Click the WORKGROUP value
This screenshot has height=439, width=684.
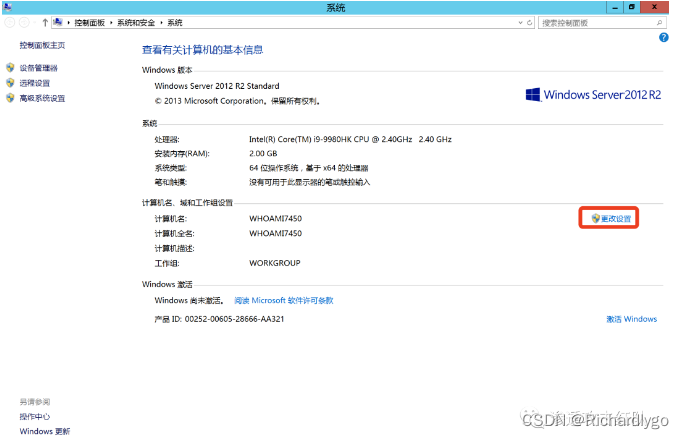coord(275,263)
